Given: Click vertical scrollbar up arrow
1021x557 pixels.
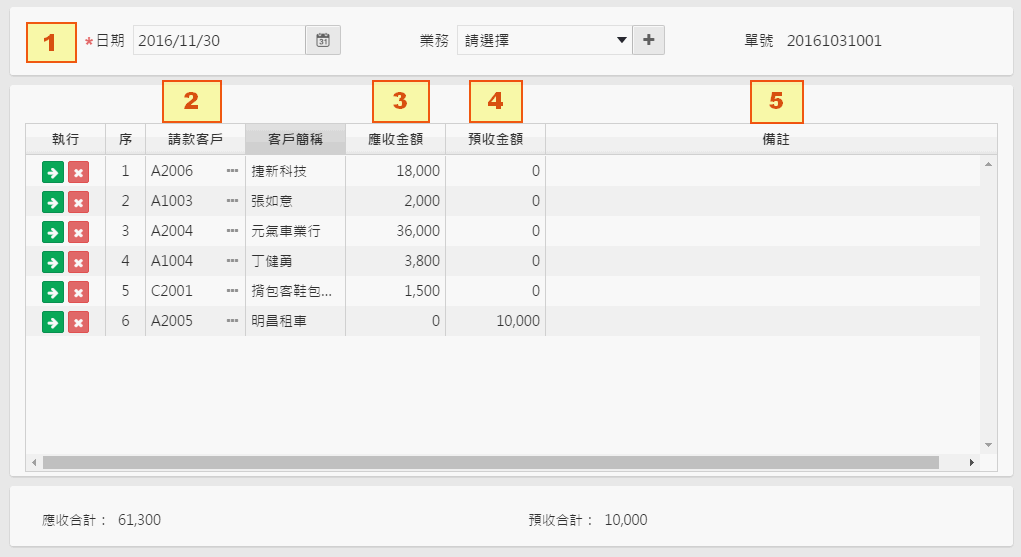Looking at the screenshot, I should coord(988,164).
